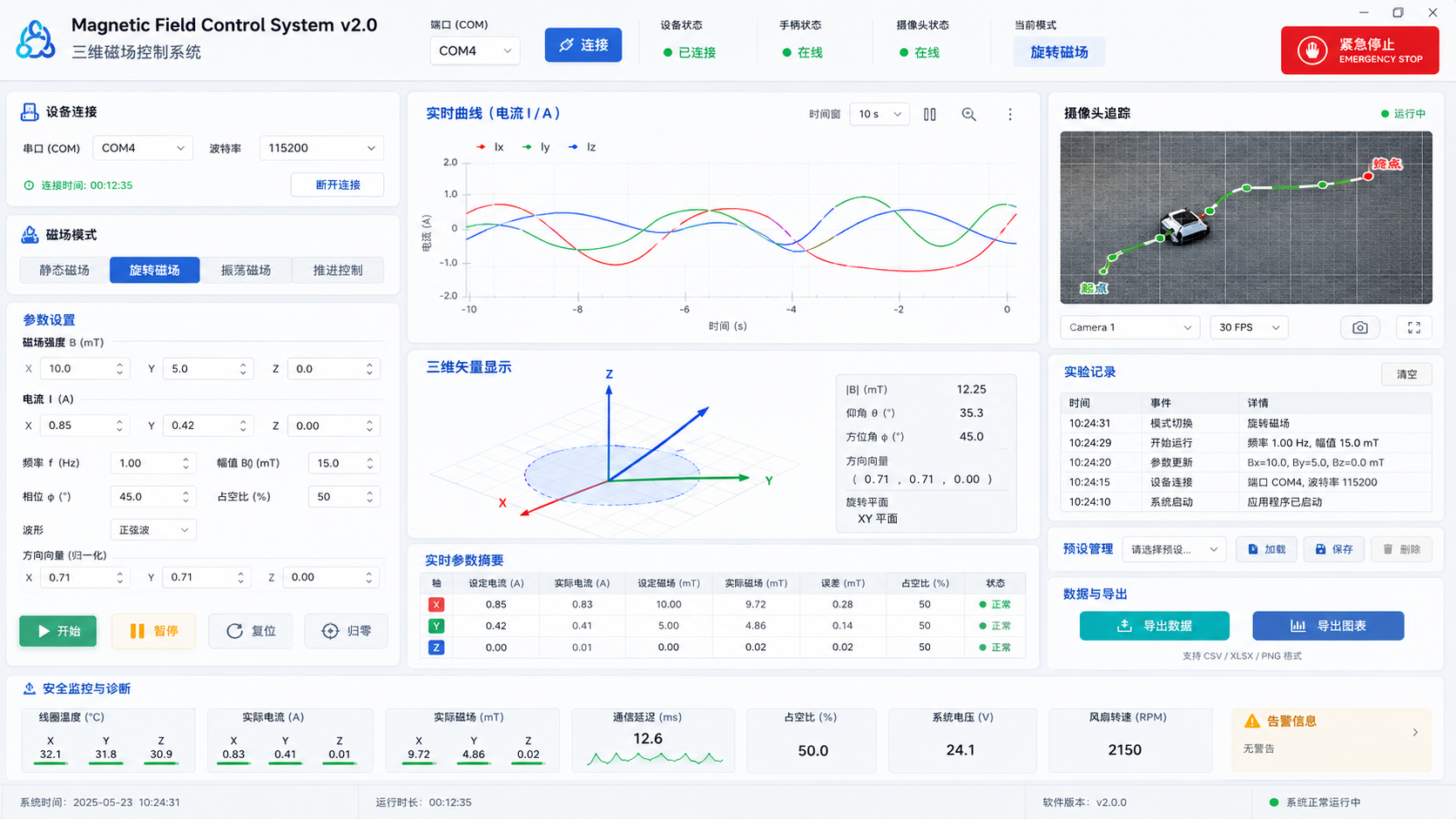Toggle the Ix legend series
This screenshot has height=819, width=1456.
(x=490, y=147)
